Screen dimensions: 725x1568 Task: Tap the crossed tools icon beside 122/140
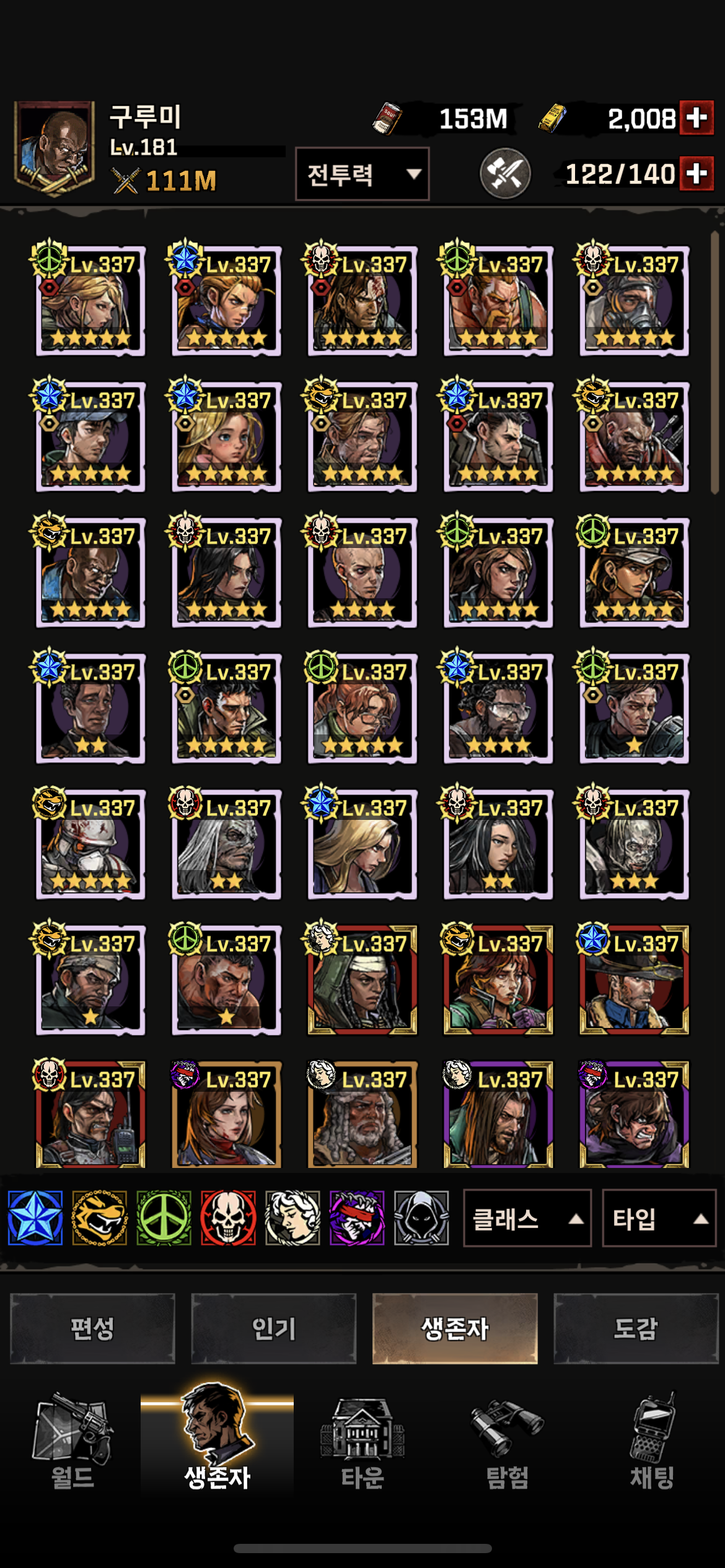click(x=506, y=173)
